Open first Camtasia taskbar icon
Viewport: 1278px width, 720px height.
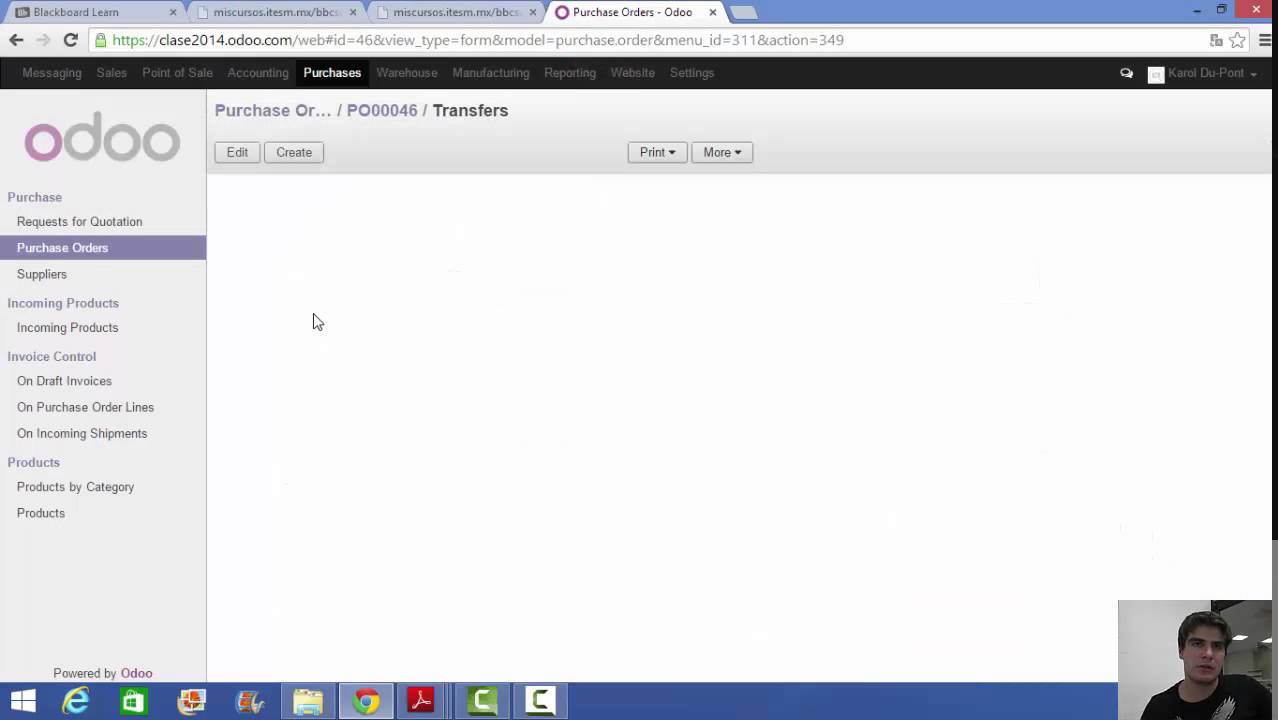(x=482, y=701)
